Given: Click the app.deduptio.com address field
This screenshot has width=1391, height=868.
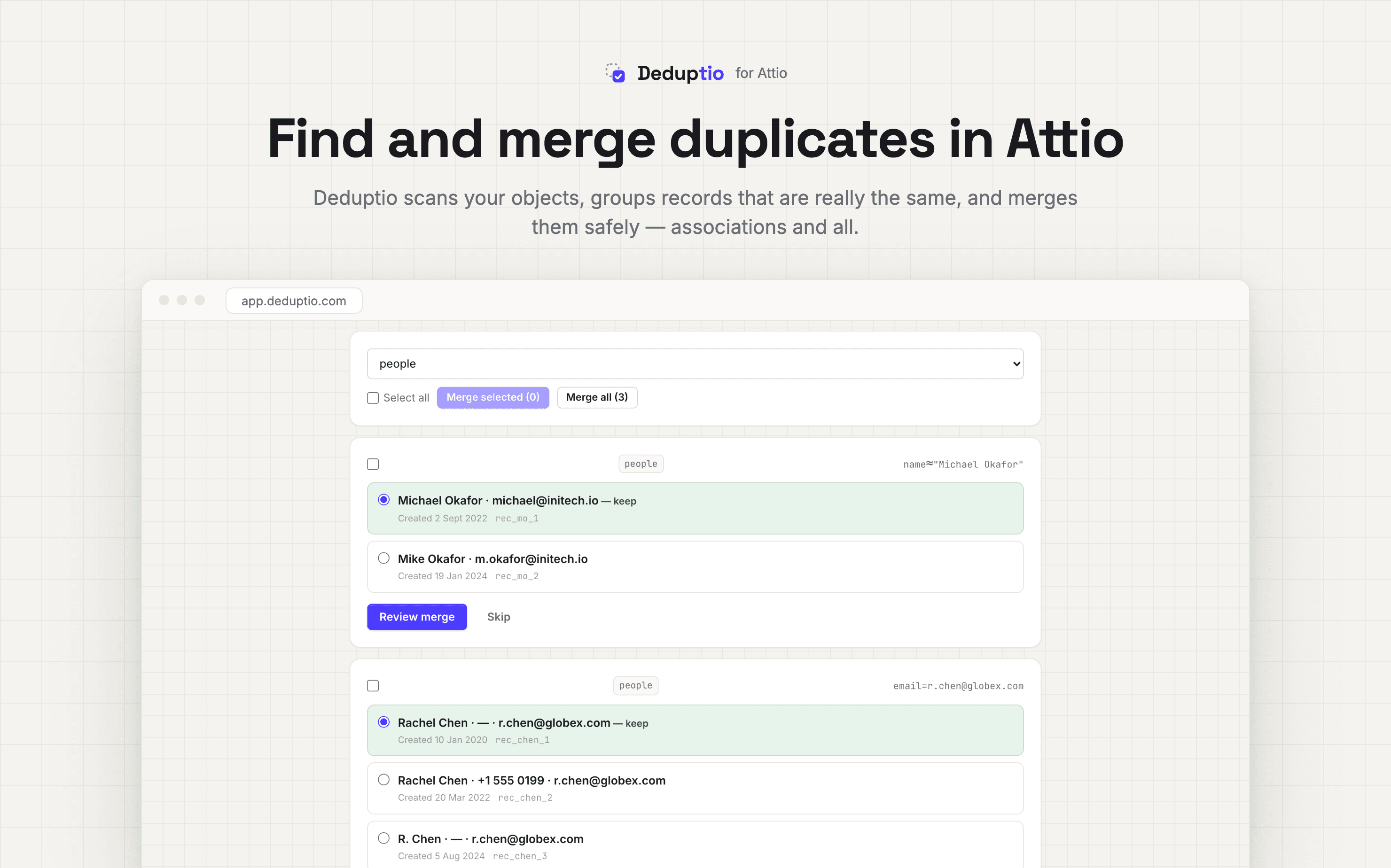Looking at the screenshot, I should click(294, 301).
